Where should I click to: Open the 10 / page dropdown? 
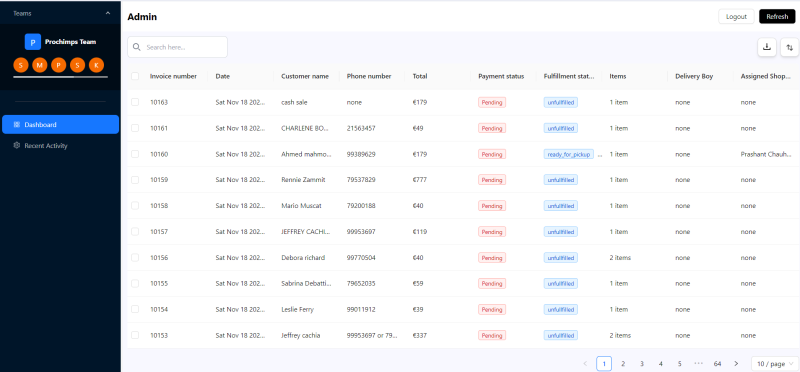[775, 364]
